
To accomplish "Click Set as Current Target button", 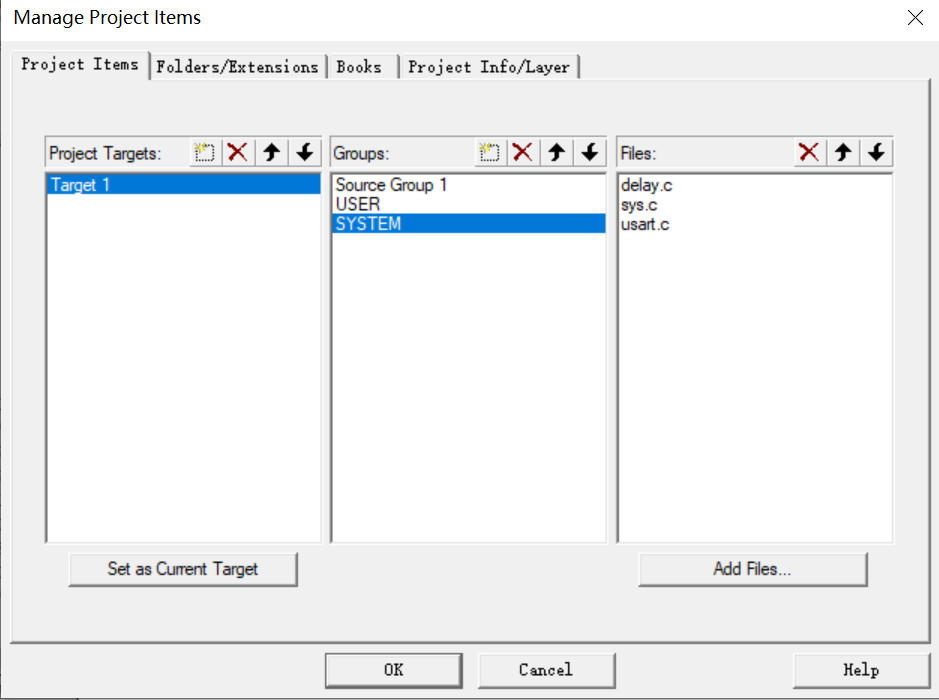I will [183, 569].
